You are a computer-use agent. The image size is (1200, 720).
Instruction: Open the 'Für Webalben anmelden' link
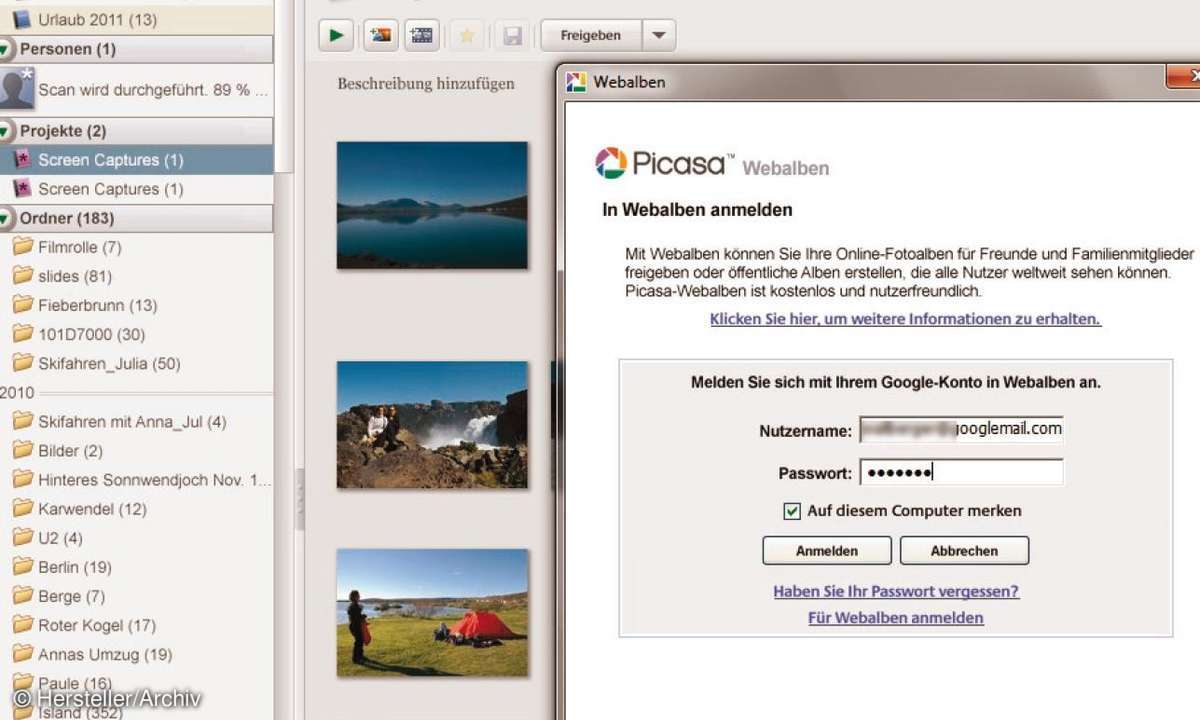(x=896, y=618)
